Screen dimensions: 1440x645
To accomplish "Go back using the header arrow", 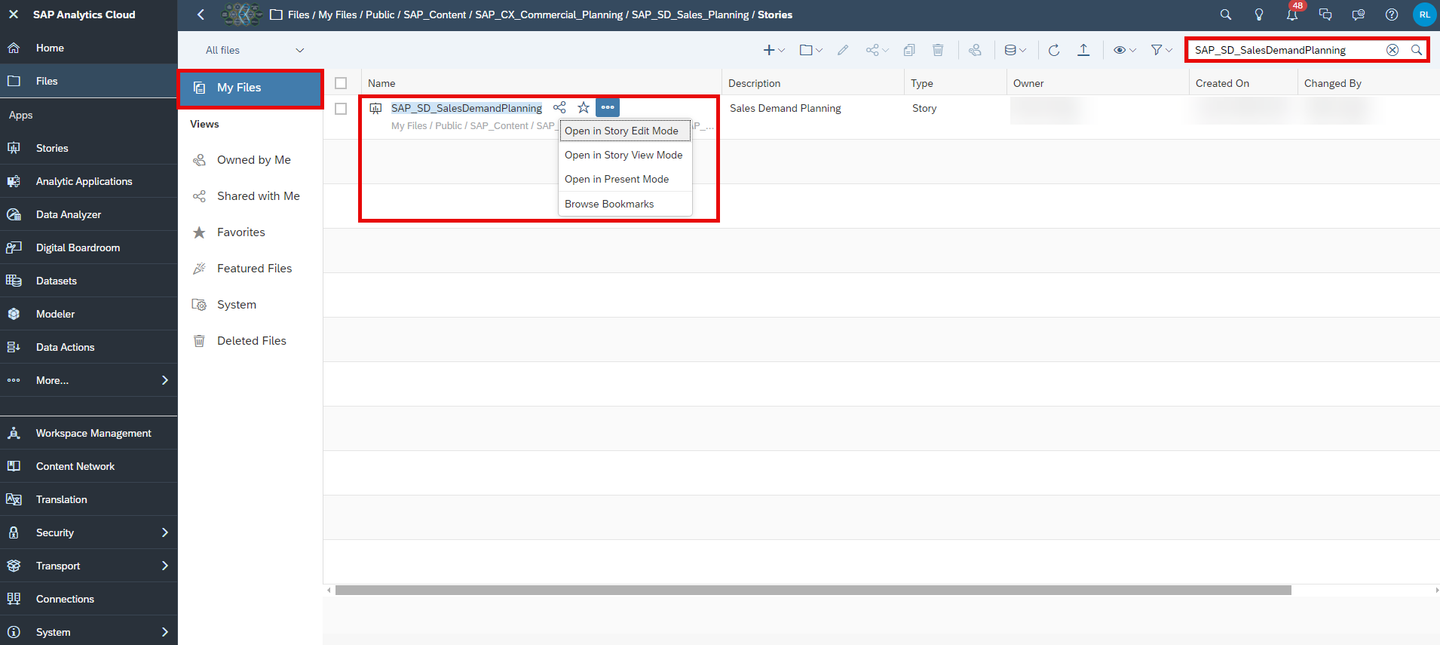I will pyautogui.click(x=201, y=15).
